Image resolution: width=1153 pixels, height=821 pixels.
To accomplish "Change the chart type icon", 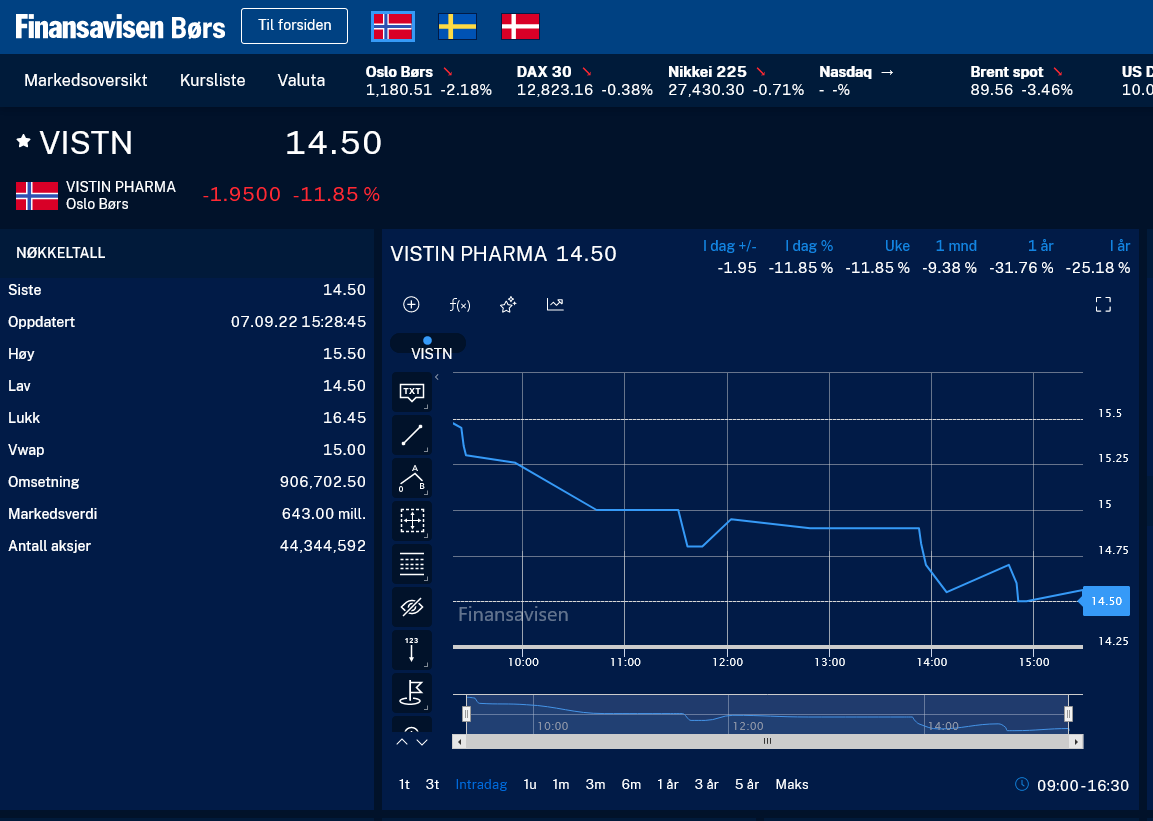I will pyautogui.click(x=555, y=304).
